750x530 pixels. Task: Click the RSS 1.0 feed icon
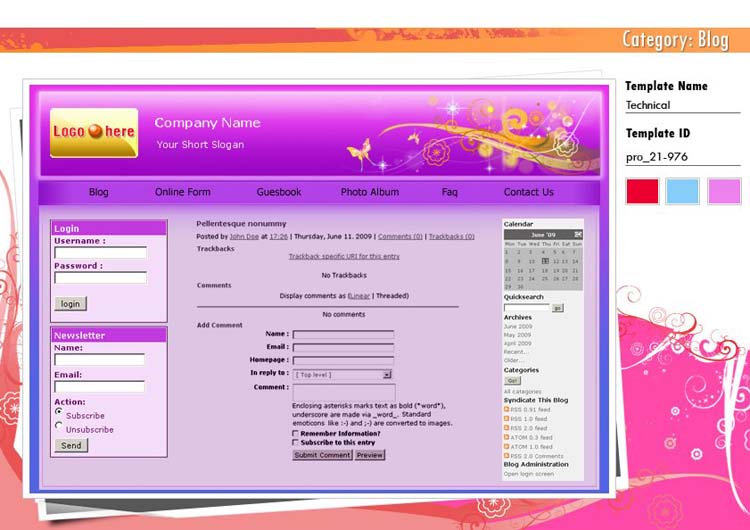(507, 418)
